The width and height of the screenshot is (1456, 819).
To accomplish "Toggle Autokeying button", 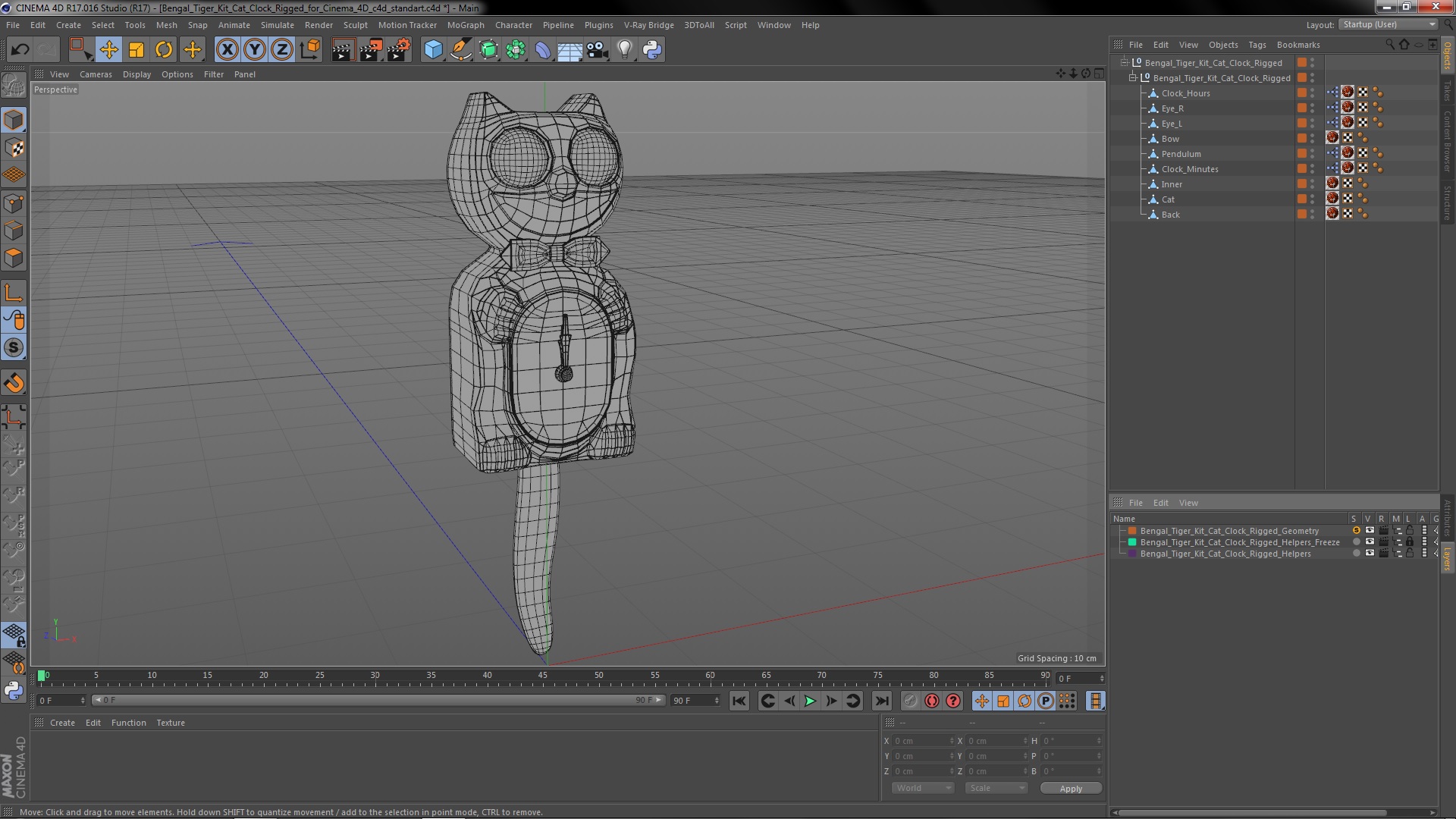I will (x=932, y=701).
